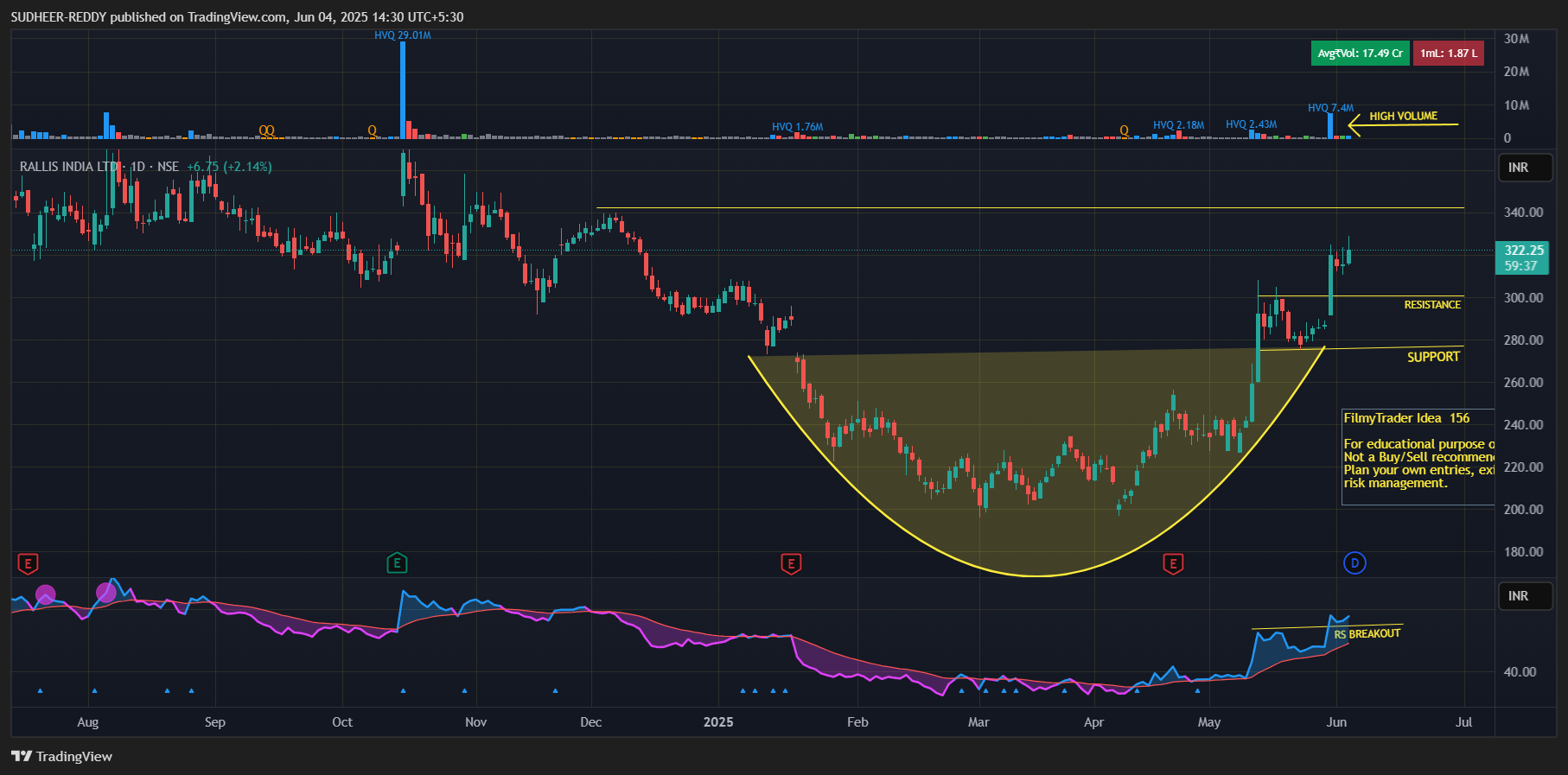The height and width of the screenshot is (775, 1568).
Task: Click the FilmyTrader Idea 156 note box
Action: 1418,456
